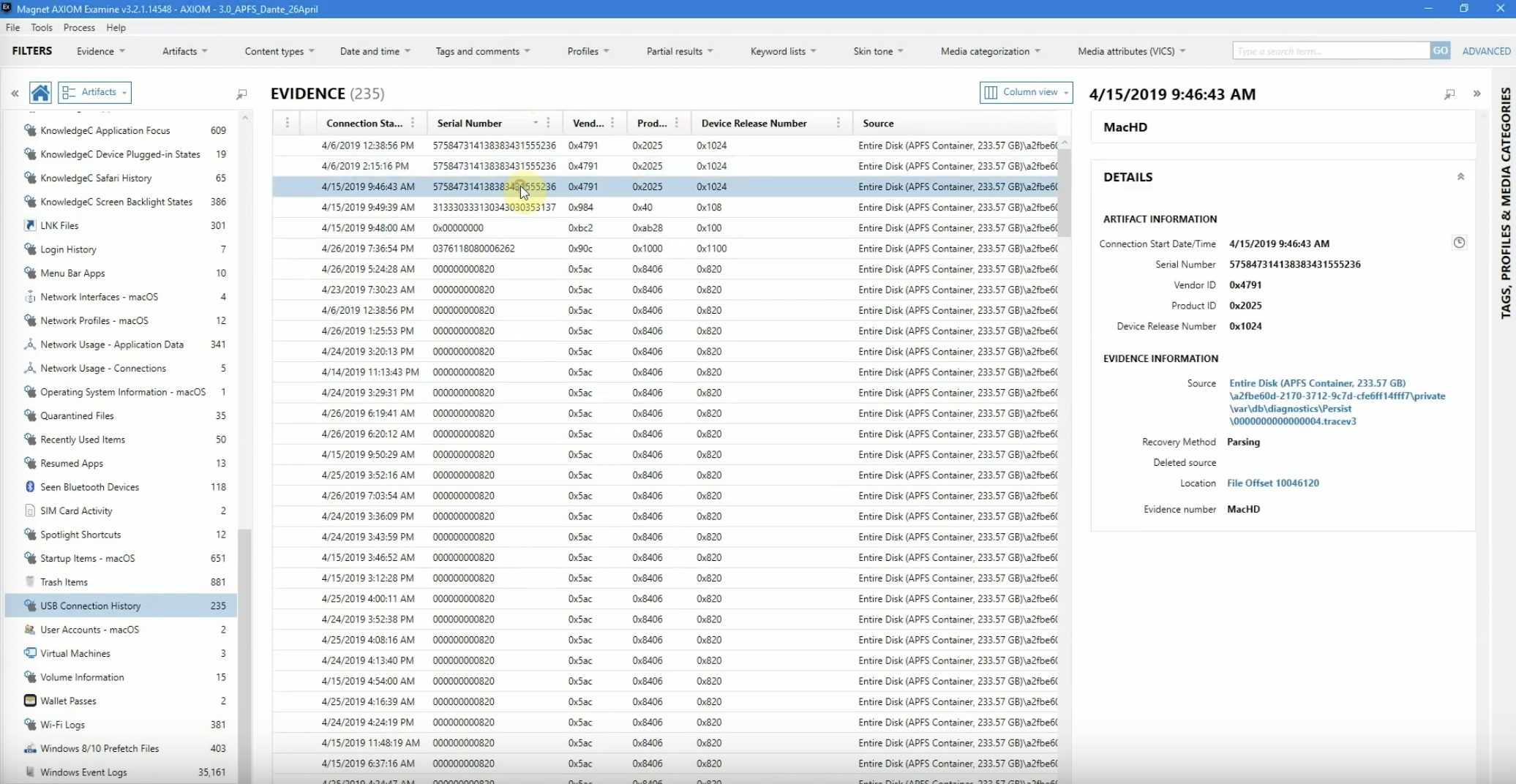Click the search term input field
The image size is (1516, 784).
click(1331, 50)
